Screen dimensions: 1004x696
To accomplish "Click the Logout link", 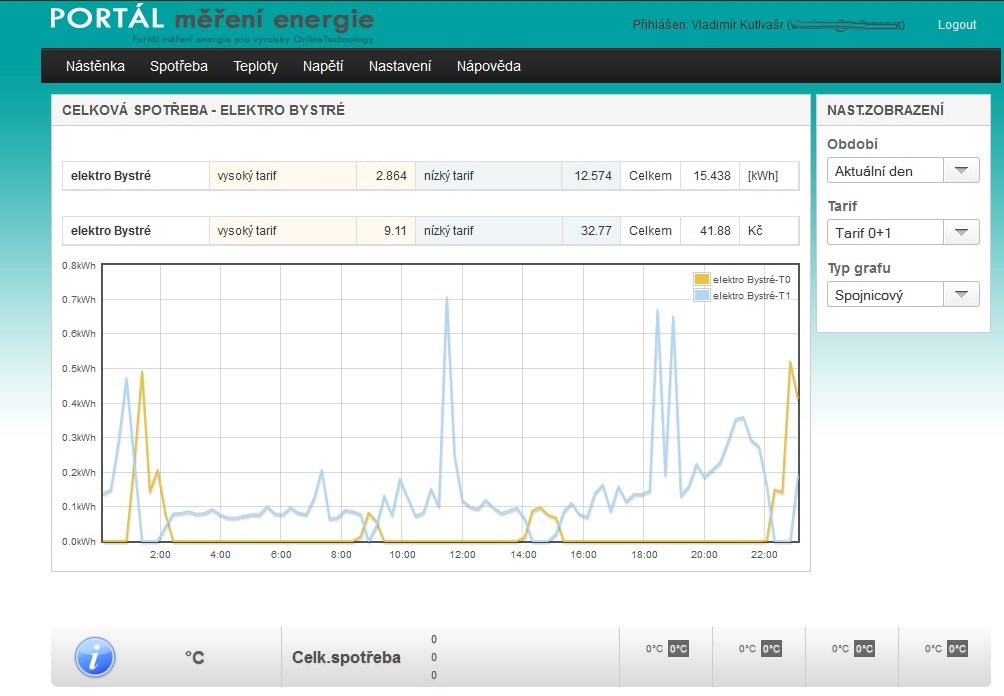I will 957,25.
